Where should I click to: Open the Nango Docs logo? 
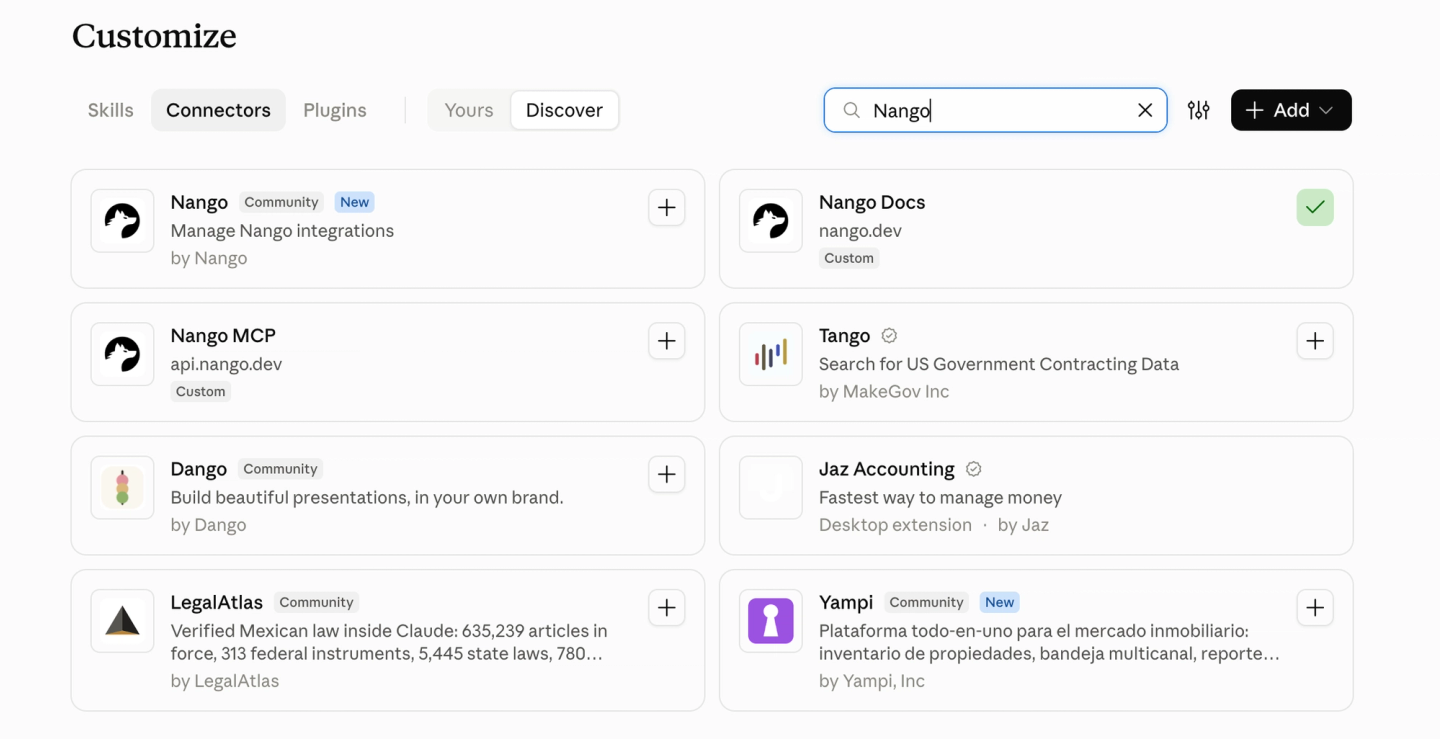click(771, 221)
